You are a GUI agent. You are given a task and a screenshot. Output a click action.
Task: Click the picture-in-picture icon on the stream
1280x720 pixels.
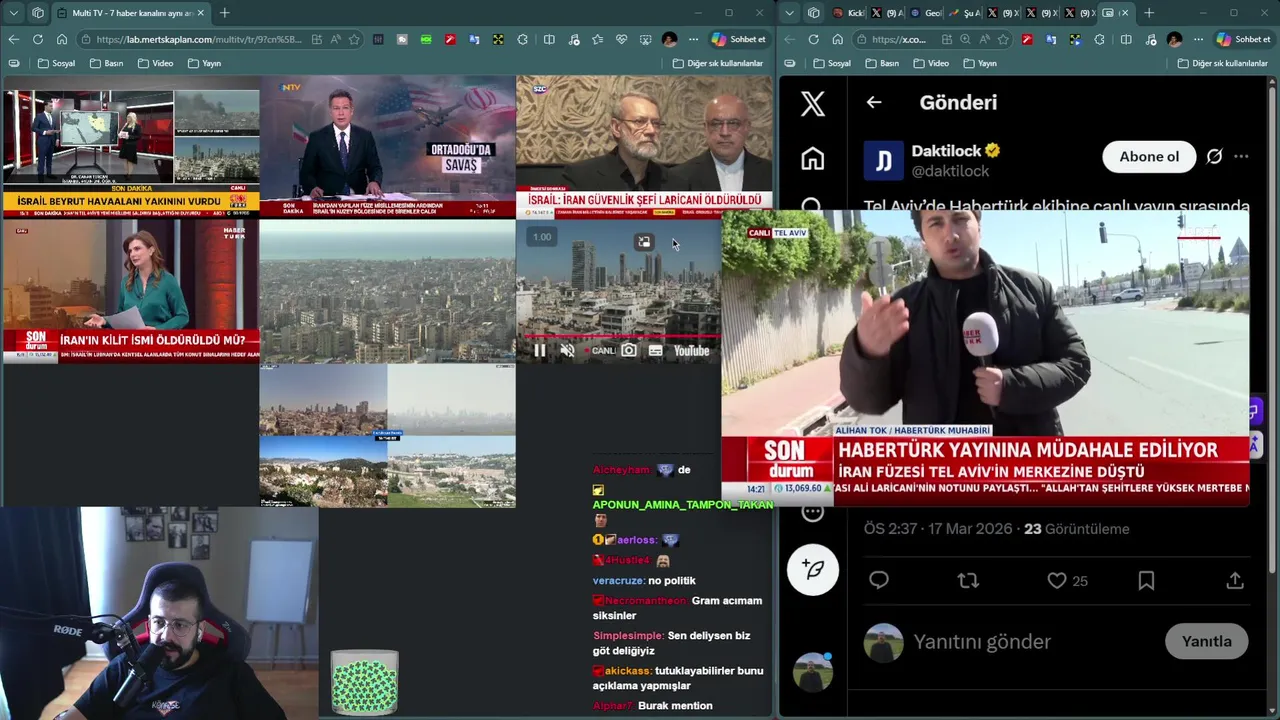click(644, 242)
